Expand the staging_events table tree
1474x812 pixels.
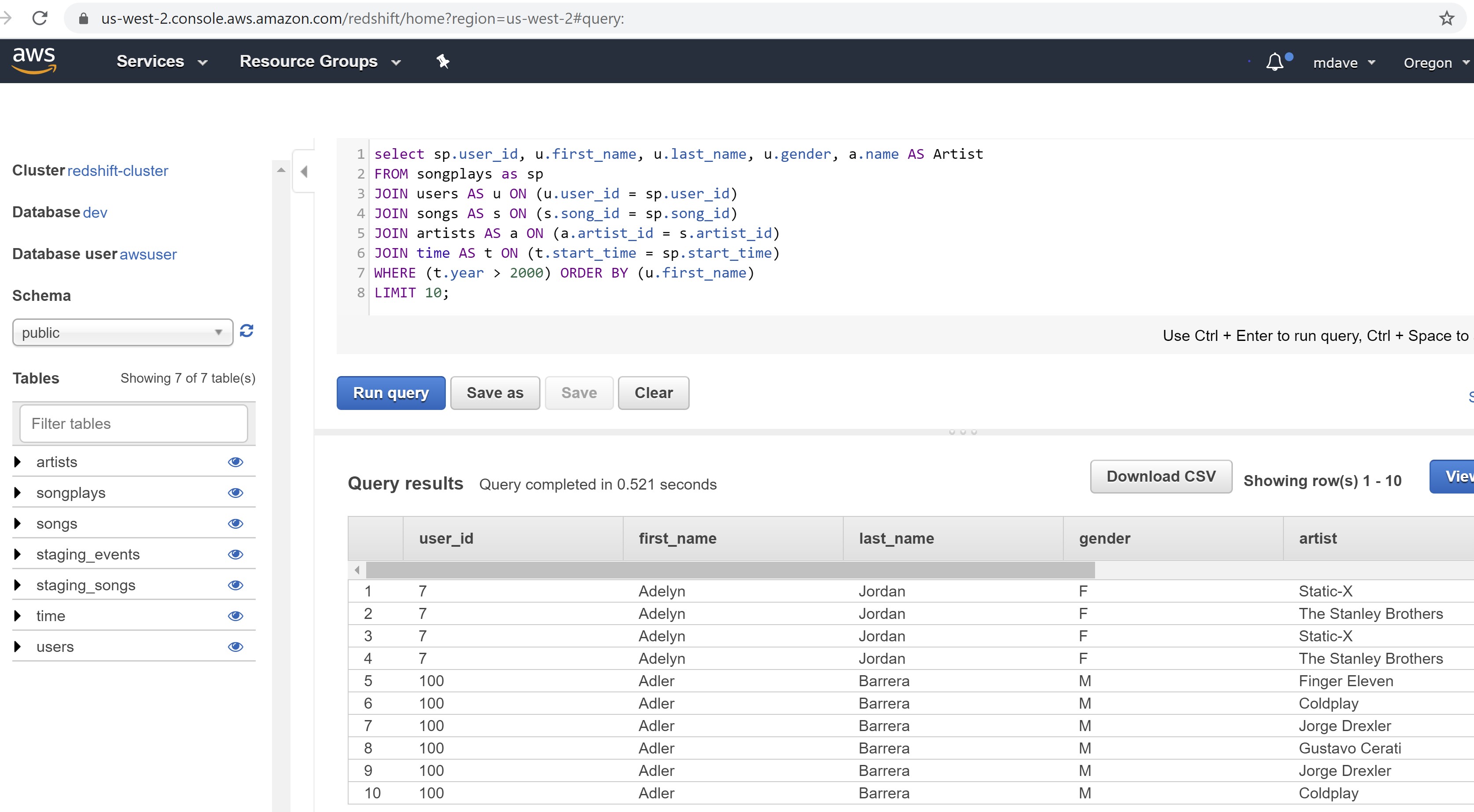[17, 554]
